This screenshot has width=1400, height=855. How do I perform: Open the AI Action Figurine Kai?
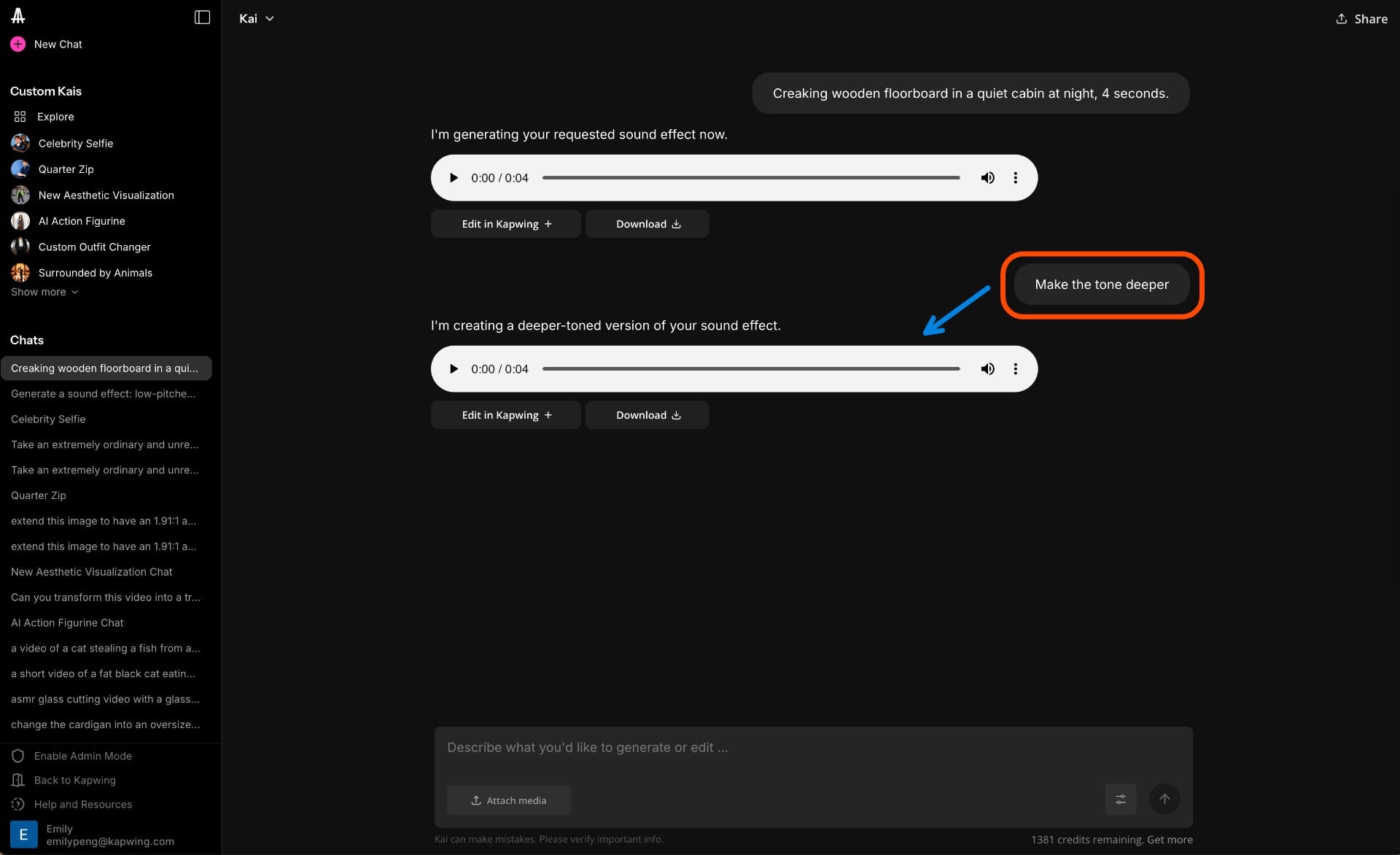(81, 220)
